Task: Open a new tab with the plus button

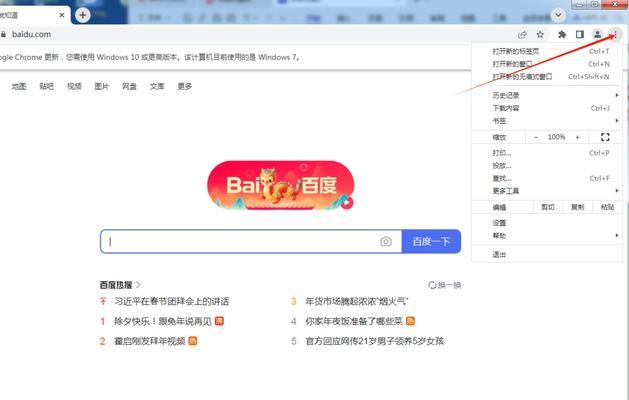Action: (83, 15)
